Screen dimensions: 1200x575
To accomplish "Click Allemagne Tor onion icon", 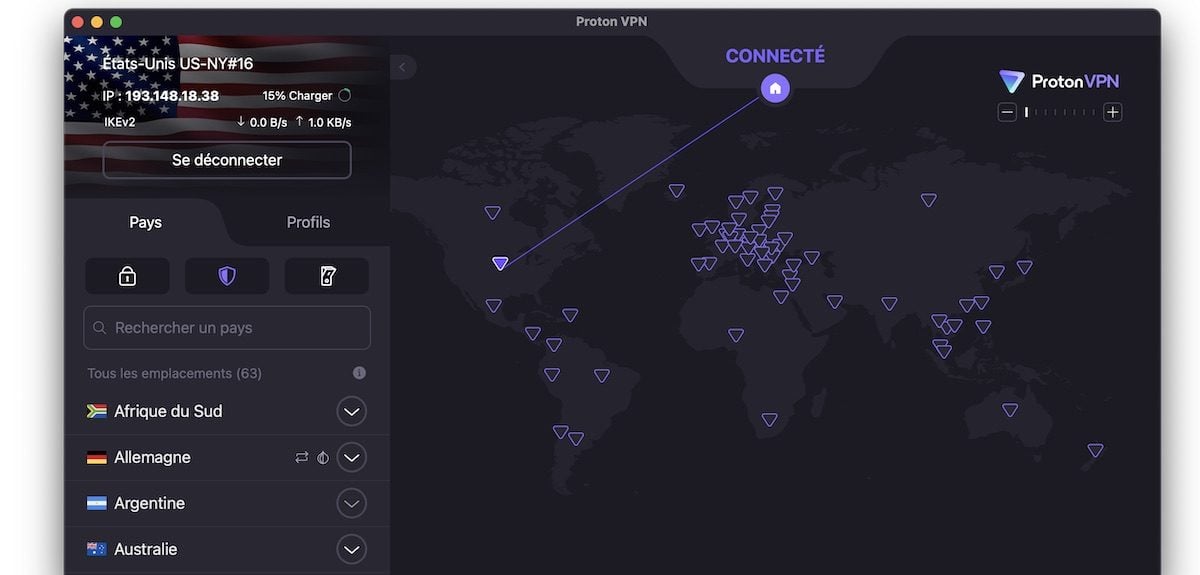I will (x=323, y=457).
